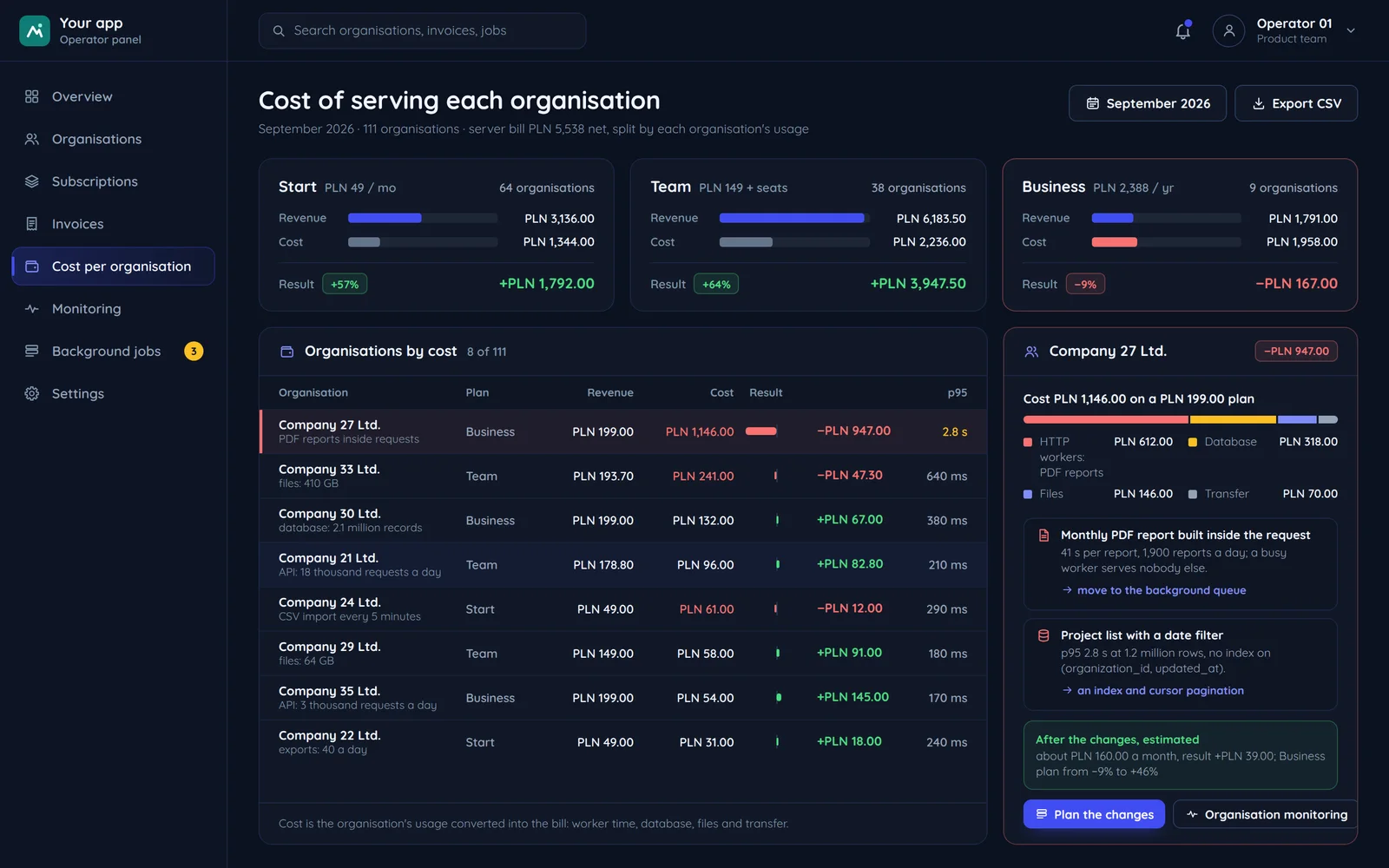Click the Overview grid icon
This screenshot has height=868, width=1389.
coord(32,96)
